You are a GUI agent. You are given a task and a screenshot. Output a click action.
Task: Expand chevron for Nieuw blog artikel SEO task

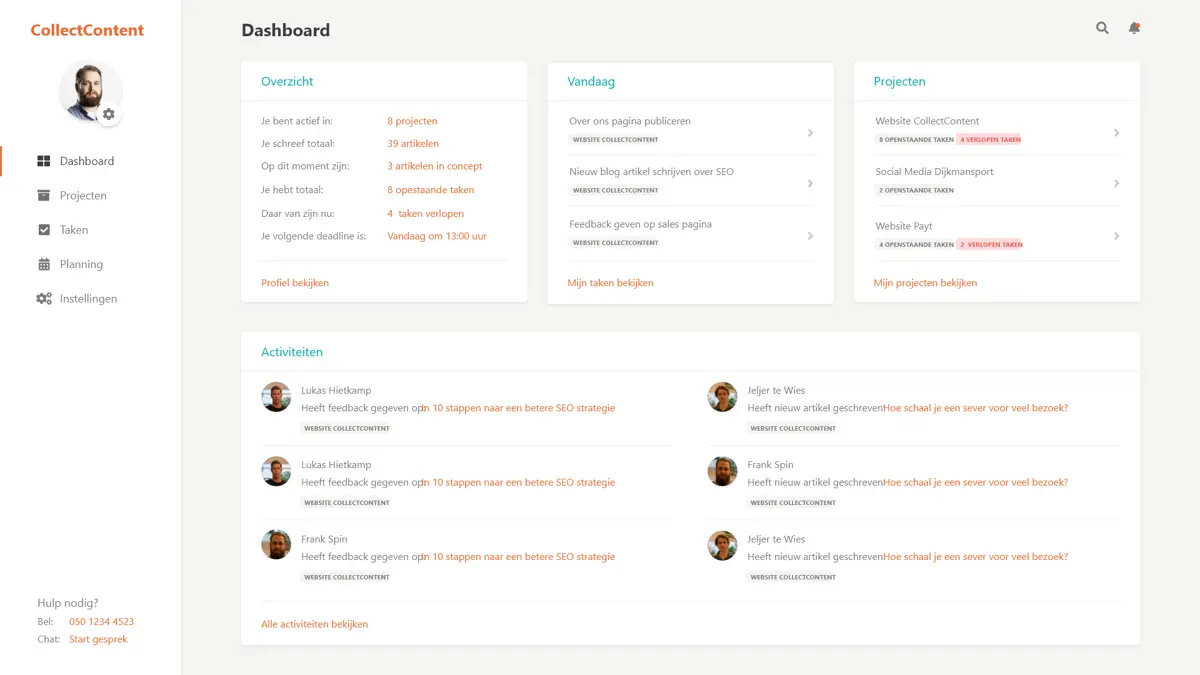(x=810, y=183)
